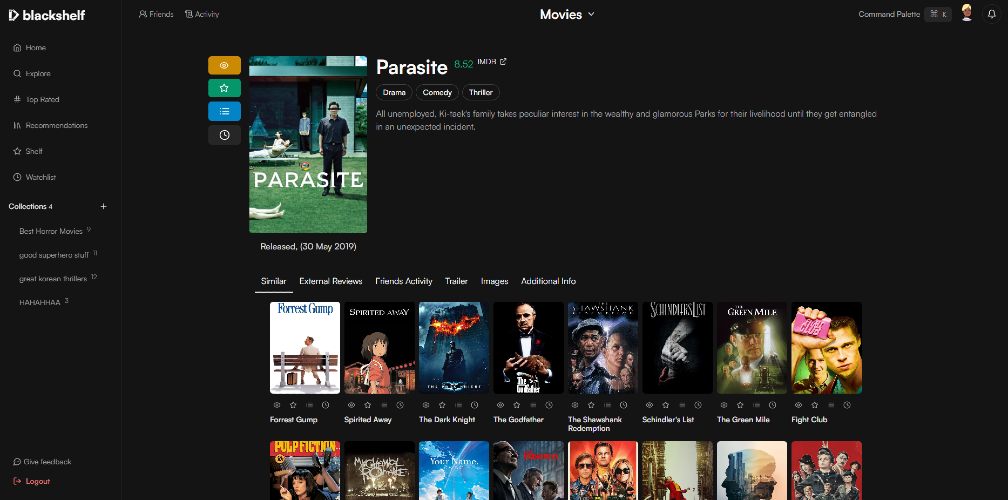1008x500 pixels.
Task: Click the clock icon under Forrest Gump
Action: point(325,405)
